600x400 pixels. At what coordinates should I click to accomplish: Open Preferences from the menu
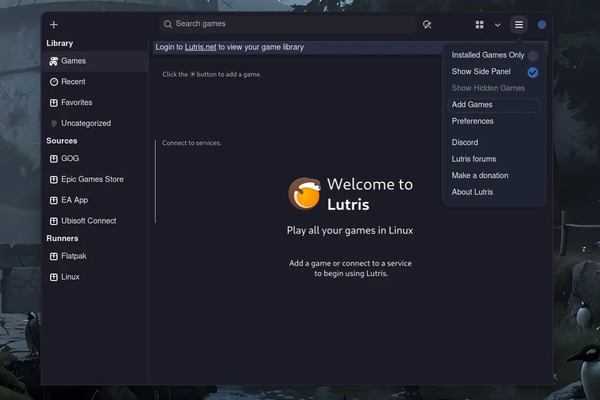tap(494, 121)
